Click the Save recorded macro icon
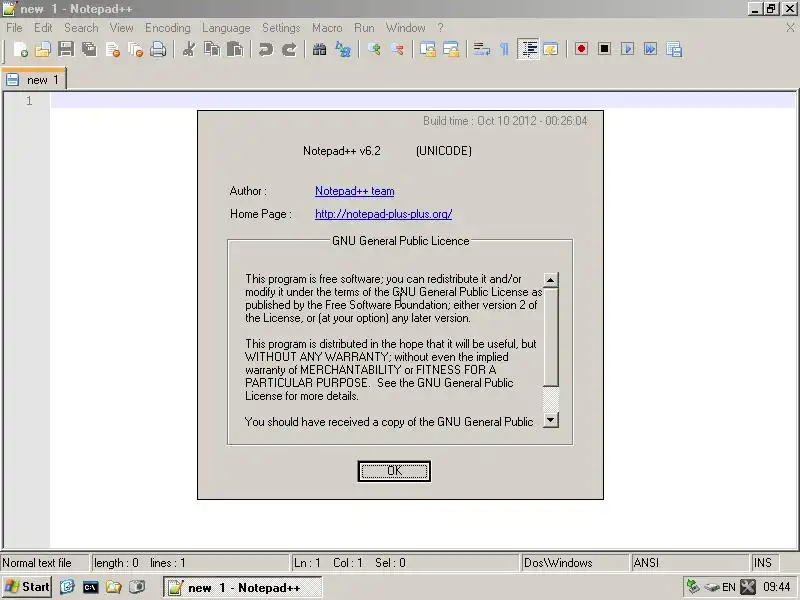 coord(674,49)
